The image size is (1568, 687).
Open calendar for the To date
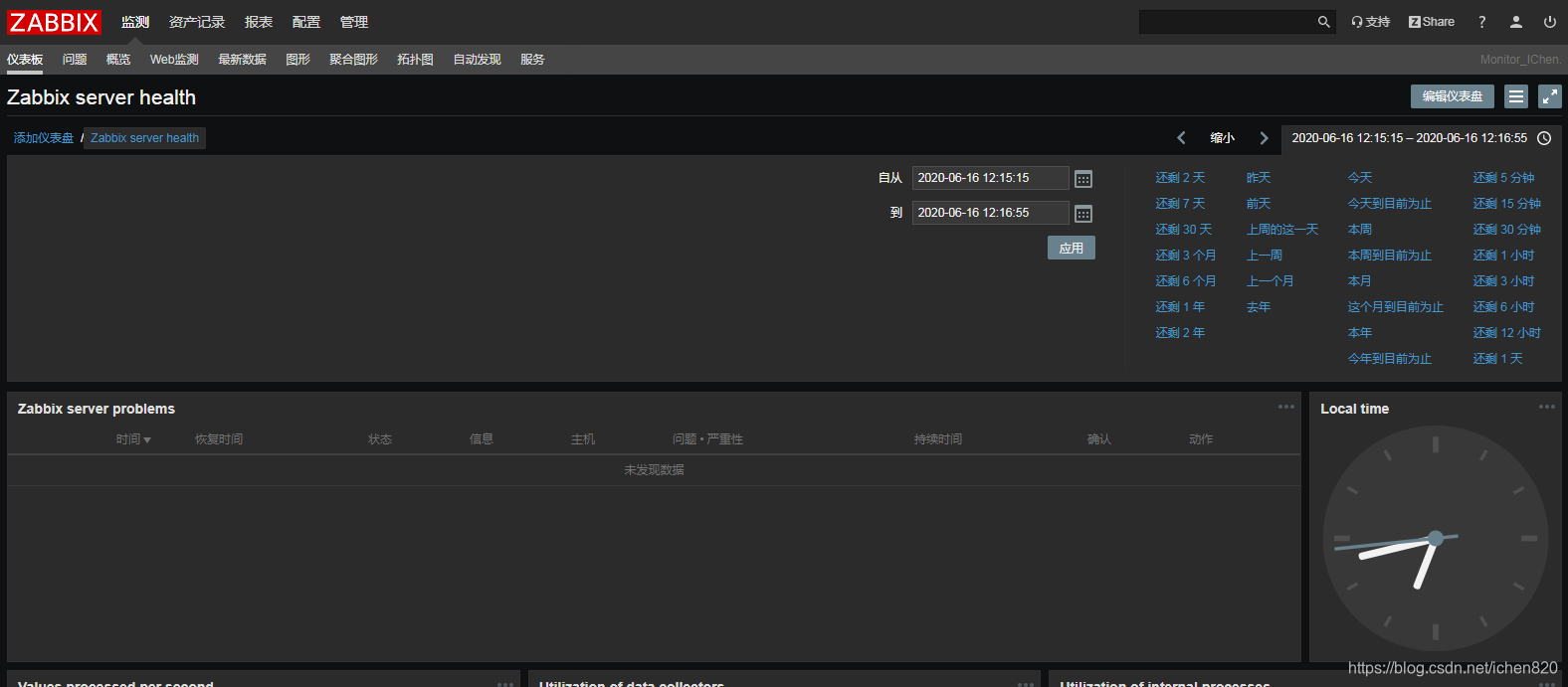coord(1083,214)
